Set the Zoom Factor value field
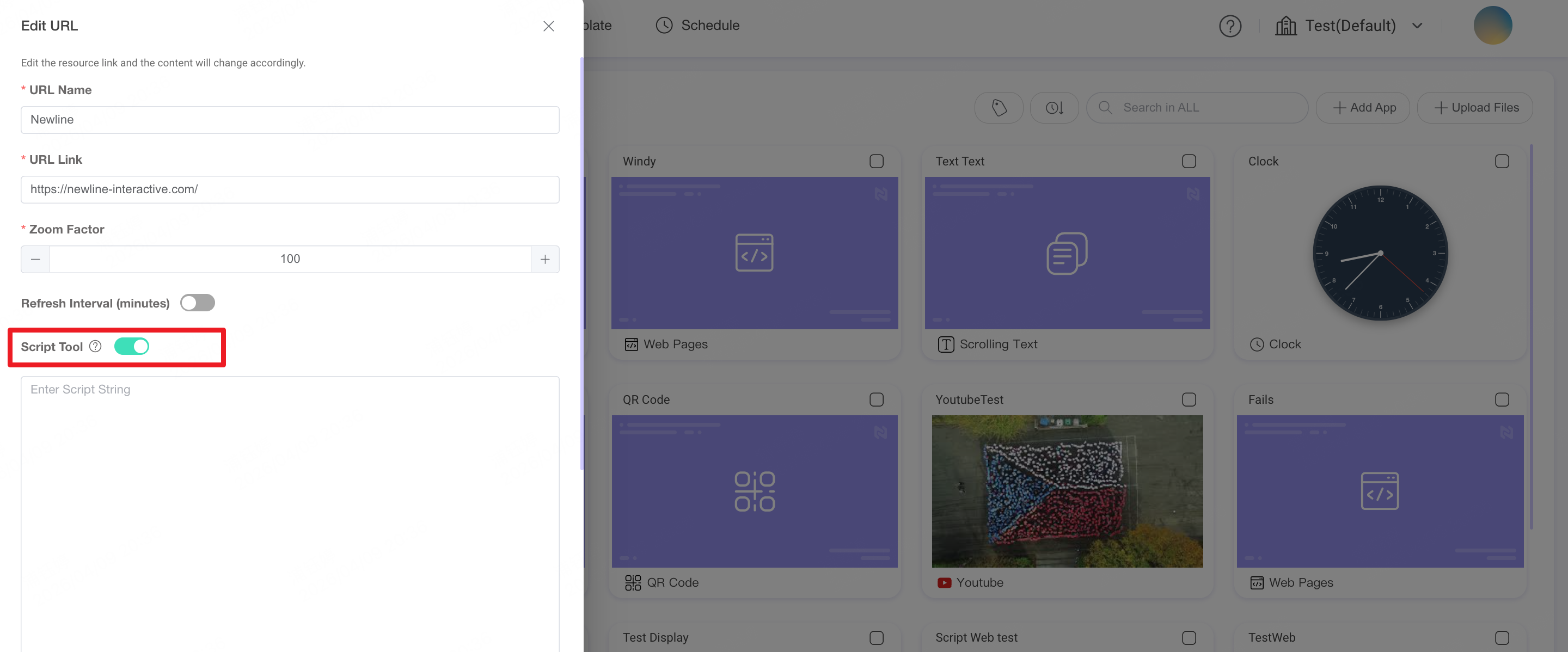Image resolution: width=1568 pixels, height=652 pixels. point(290,259)
